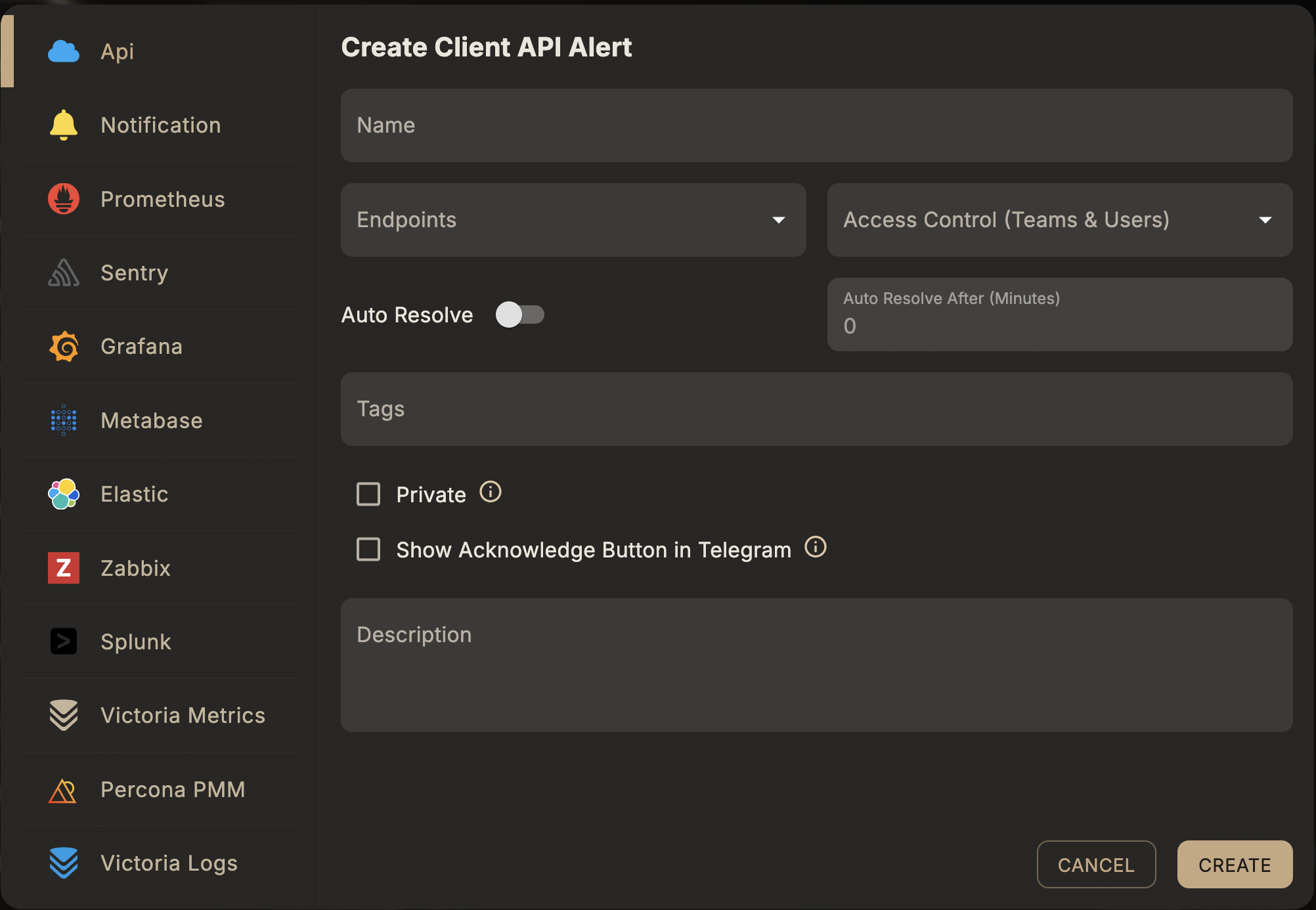
Task: Toggle the Auto Resolve switch
Action: tap(520, 314)
